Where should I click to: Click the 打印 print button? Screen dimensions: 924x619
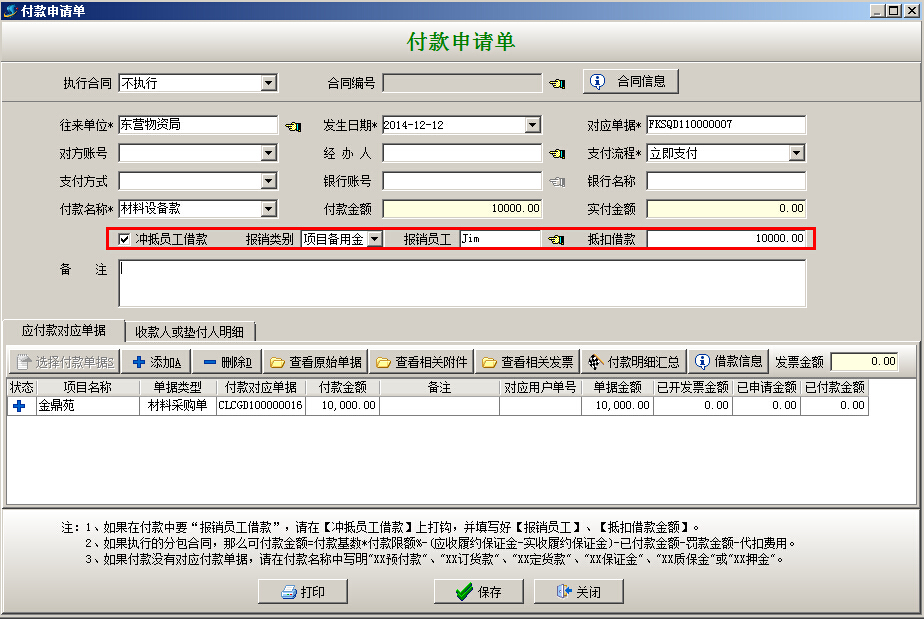click(x=303, y=592)
